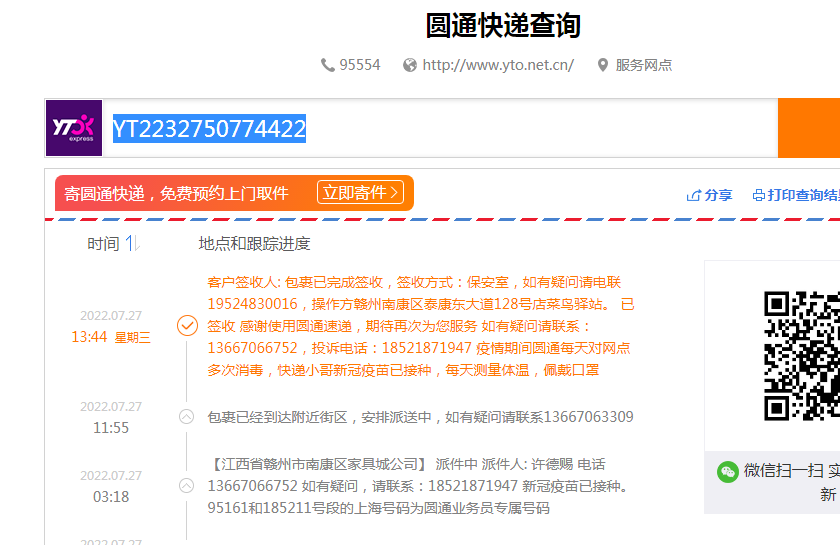
Task: Click the printer icon next to 打印查询结果
Action: point(759,196)
